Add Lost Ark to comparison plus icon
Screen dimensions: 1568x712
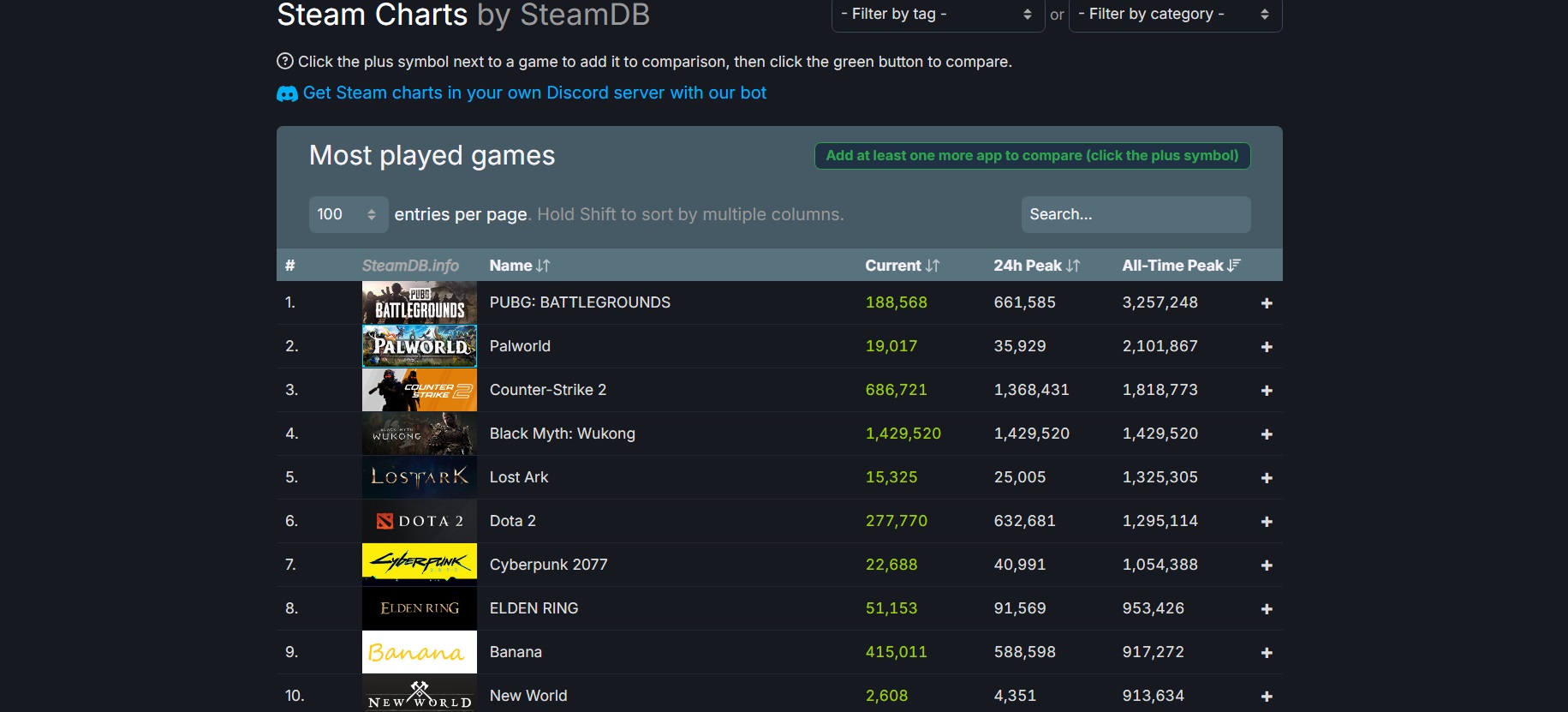[x=1267, y=478]
